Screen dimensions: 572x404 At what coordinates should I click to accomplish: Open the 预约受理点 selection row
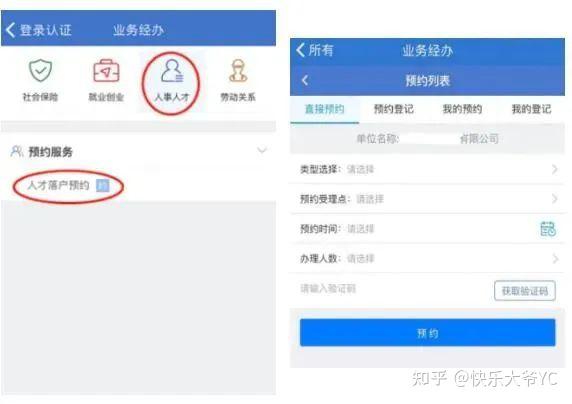pos(427,199)
